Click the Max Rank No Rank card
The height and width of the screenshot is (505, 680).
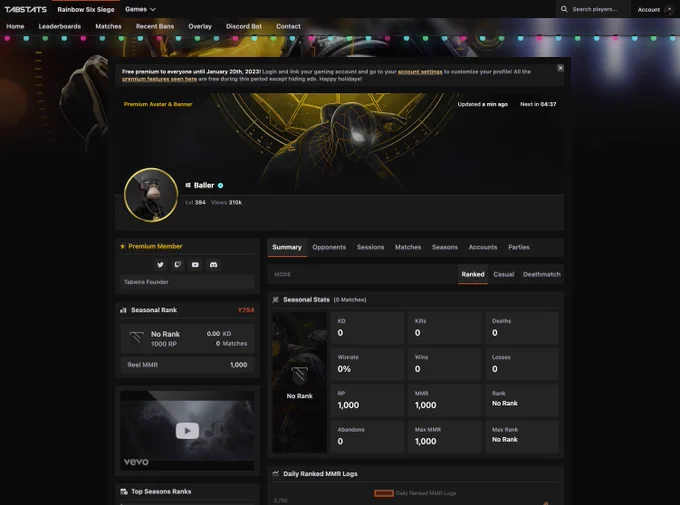[x=522, y=436]
